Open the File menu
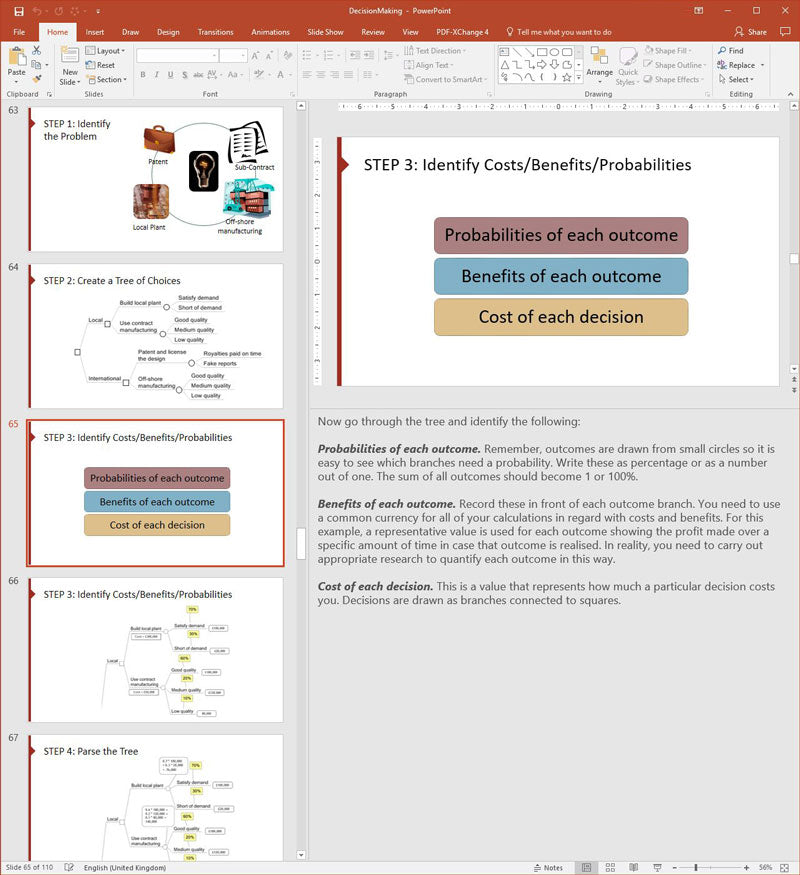Screen dimensions: 800x875 pos(19,32)
